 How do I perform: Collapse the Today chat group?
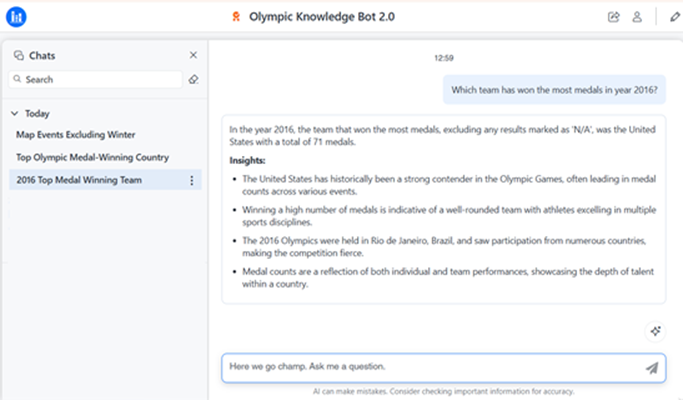[x=15, y=114]
